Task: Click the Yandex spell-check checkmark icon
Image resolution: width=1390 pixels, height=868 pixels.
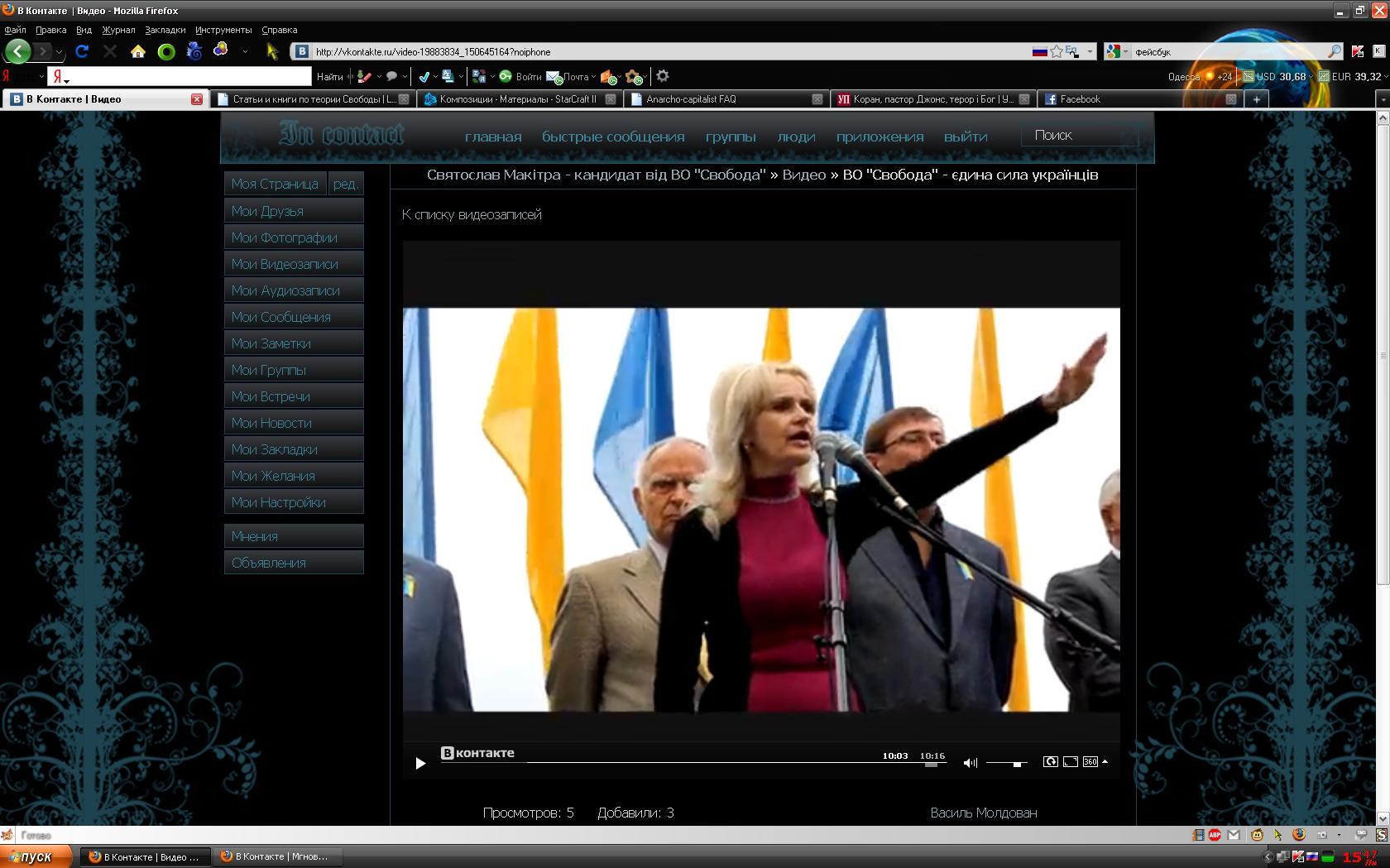Action: point(424,76)
